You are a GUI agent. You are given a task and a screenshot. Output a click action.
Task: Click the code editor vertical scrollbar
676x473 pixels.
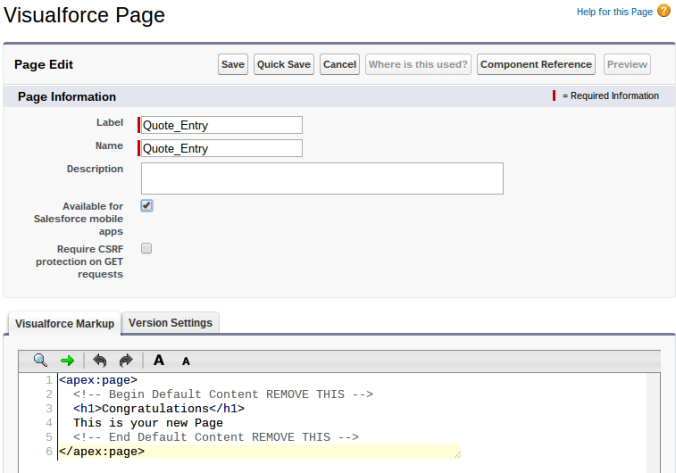coord(654,423)
